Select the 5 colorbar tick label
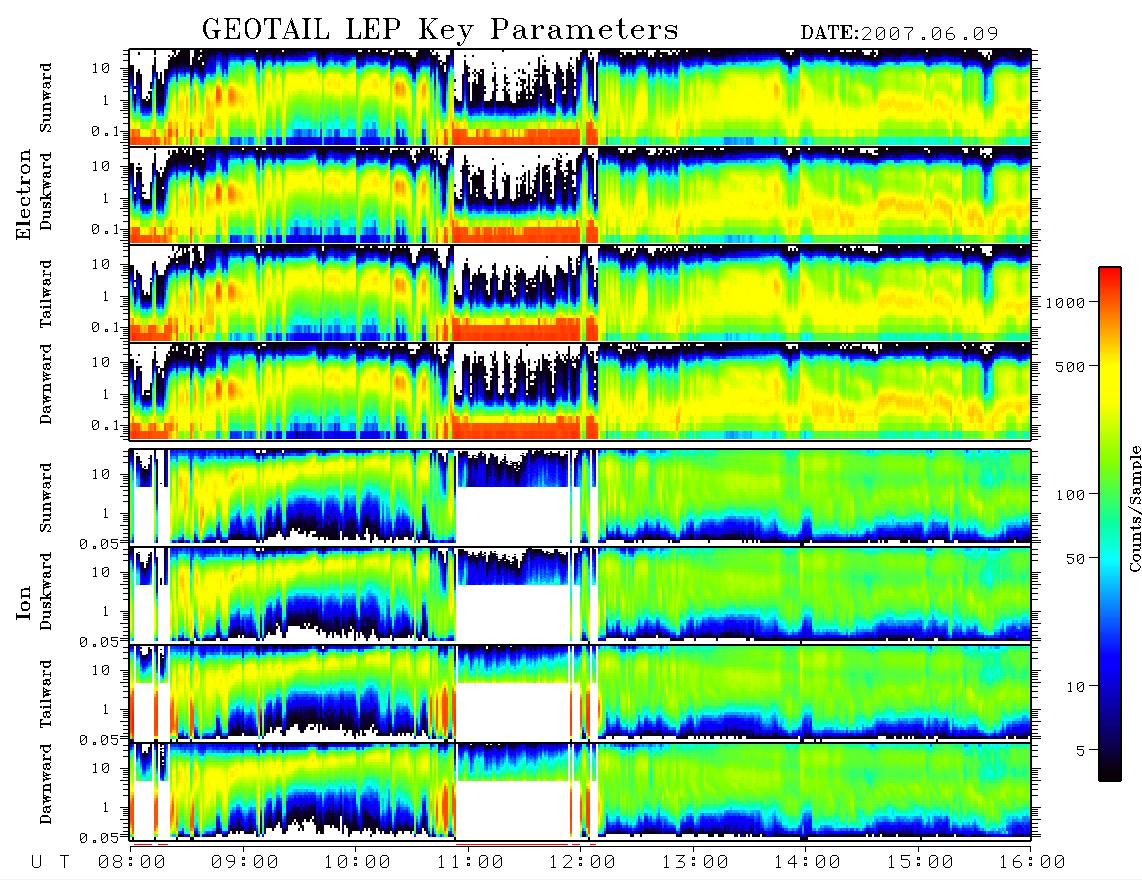Image resolution: width=1142 pixels, height=880 pixels. (1081, 751)
